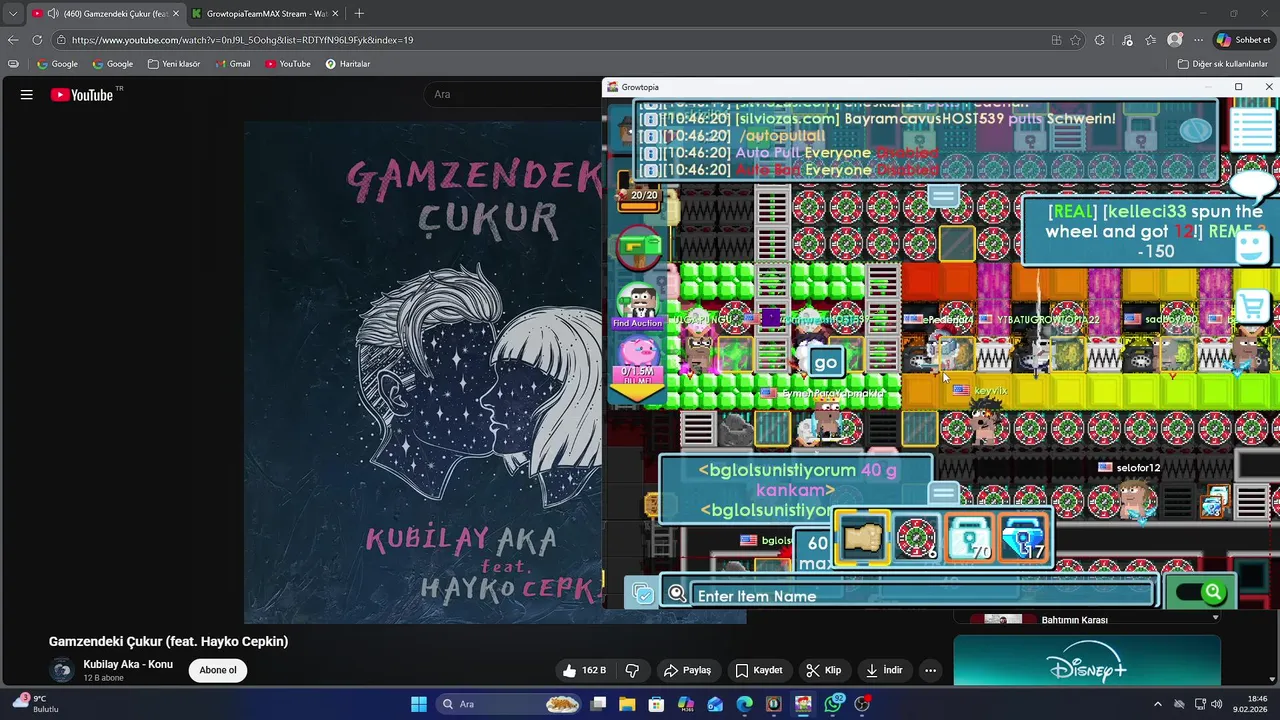Image resolution: width=1280 pixels, height=720 pixels.
Task: Select the fist punch inventory slot
Action: click(x=862, y=540)
